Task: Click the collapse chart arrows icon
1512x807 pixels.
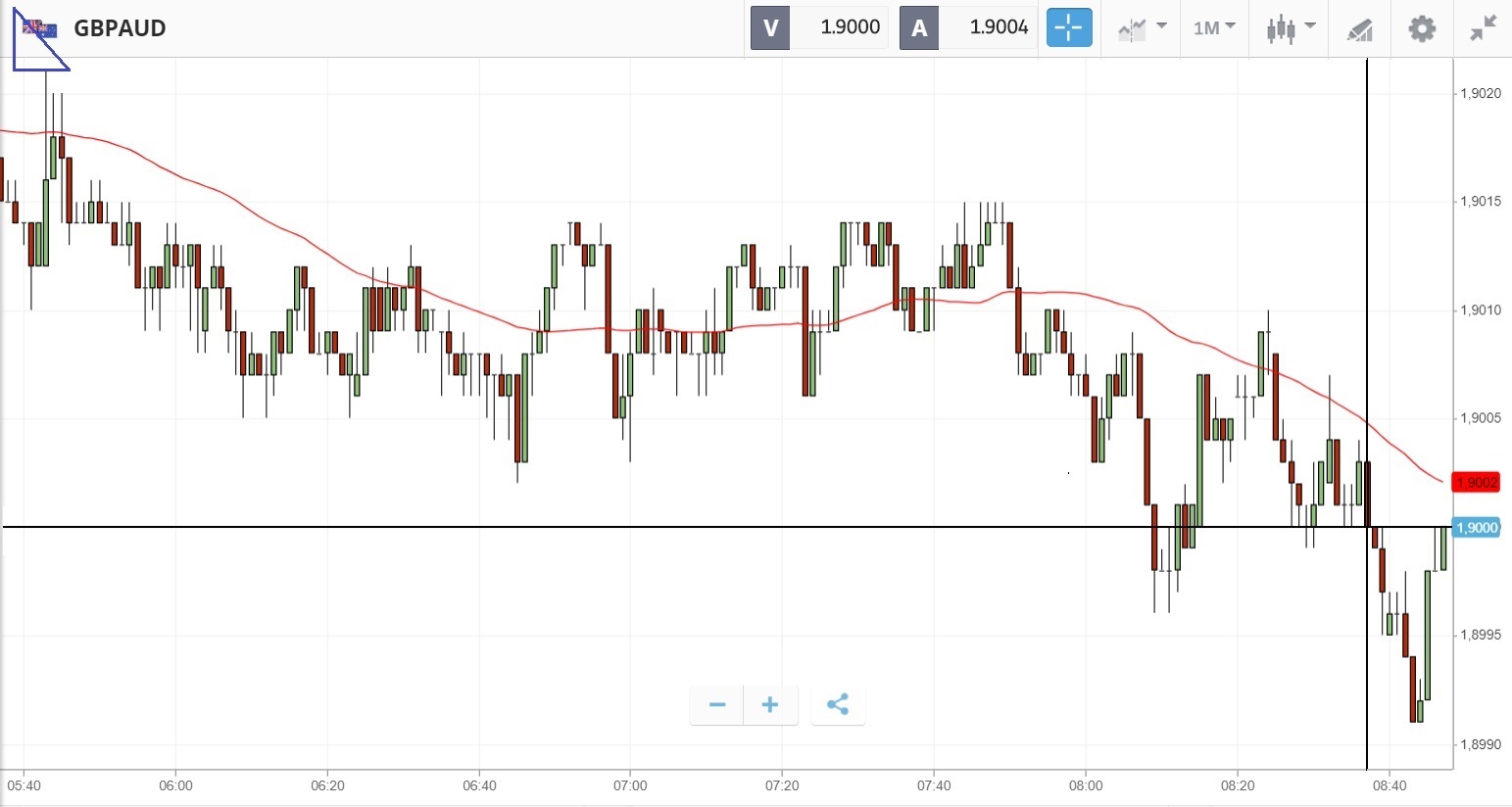Action: click(x=1484, y=28)
